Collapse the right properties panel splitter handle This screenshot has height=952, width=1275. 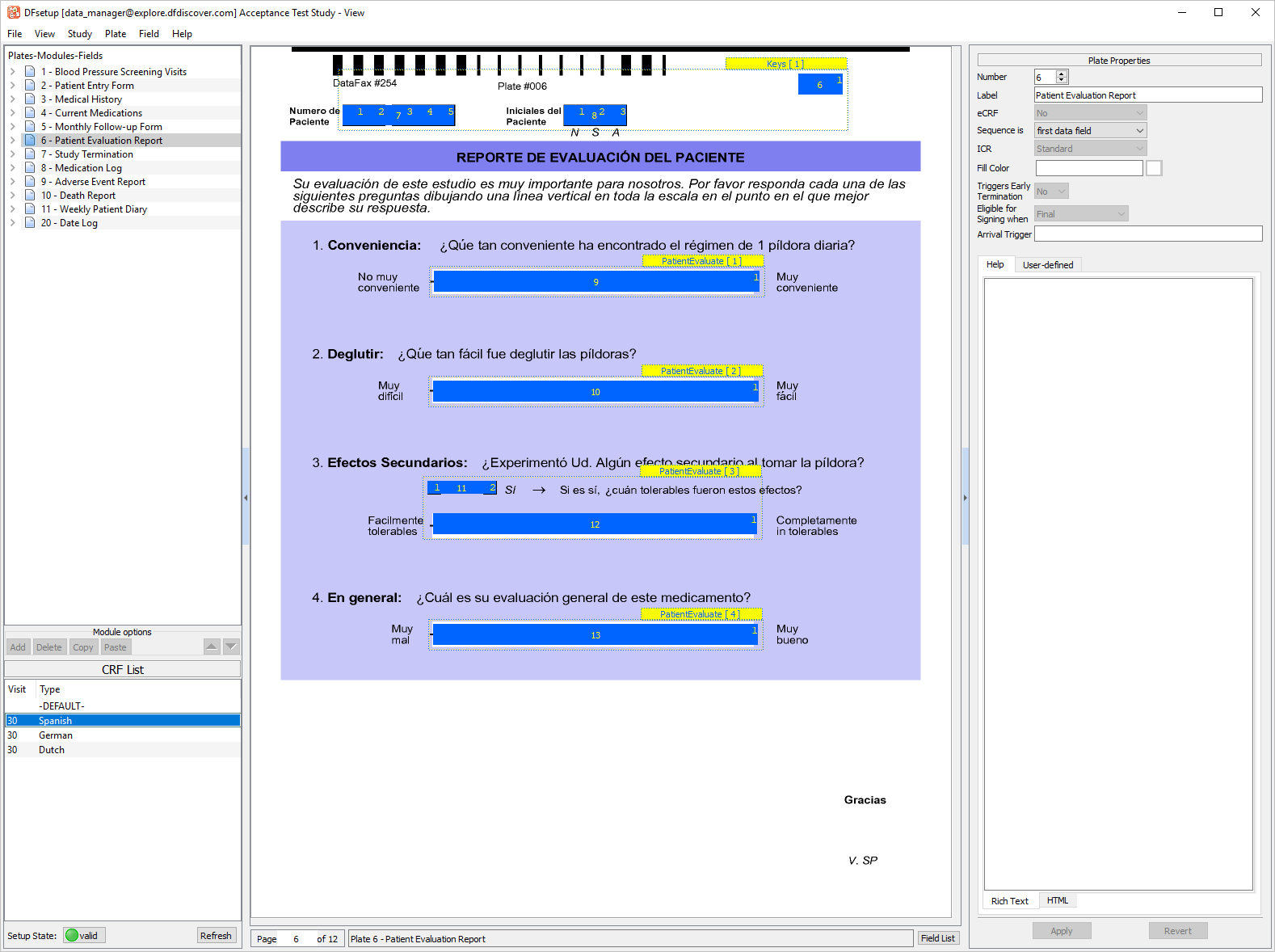click(965, 498)
